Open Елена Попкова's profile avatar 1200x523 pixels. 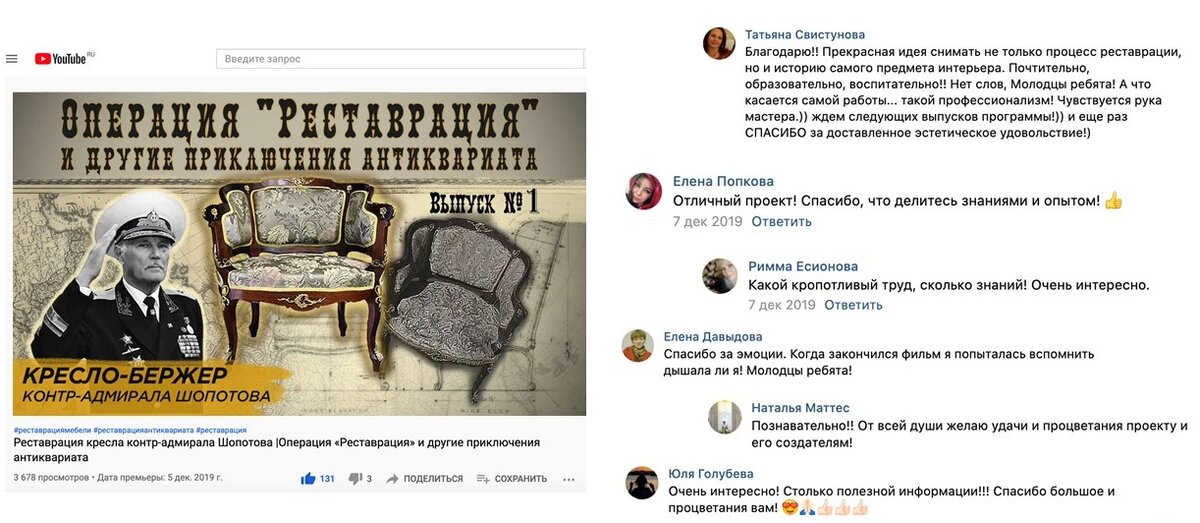tap(643, 191)
